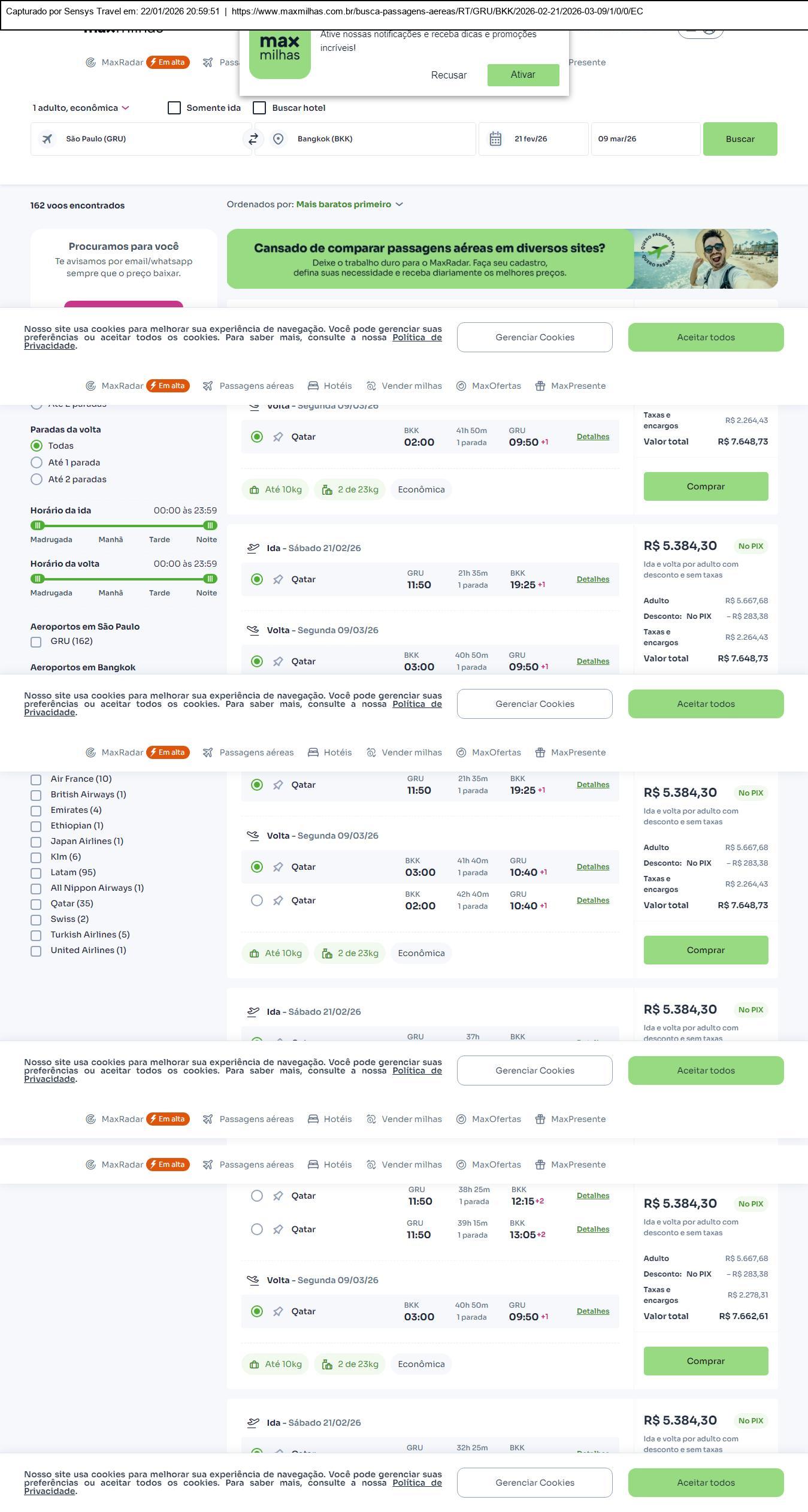This screenshot has height=1512, width=808.
Task: Pin the Qatar outbound flight lasting 38h 25m
Action: (x=278, y=1196)
